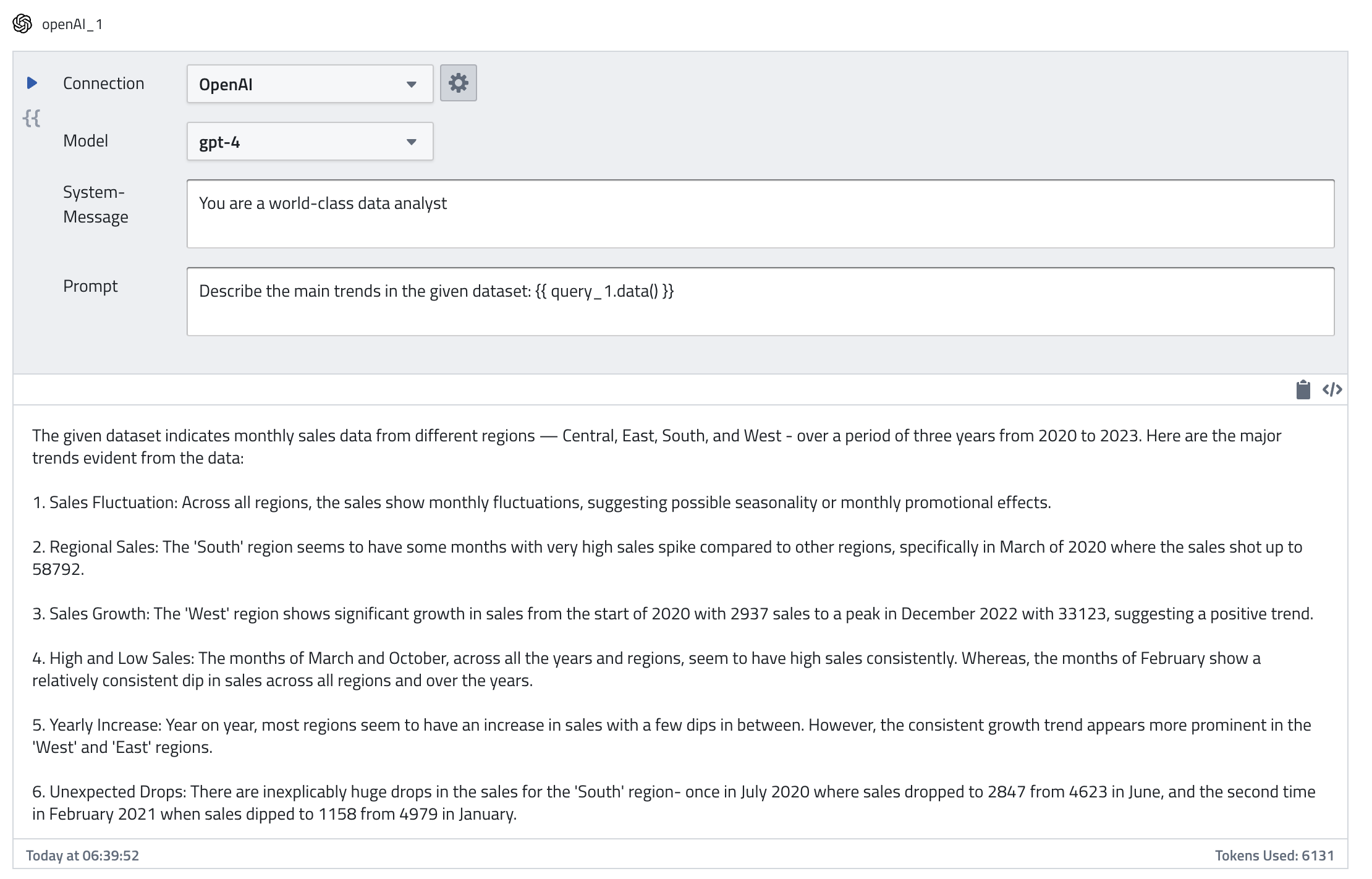Click the Tokens Used: 6131 label

click(x=1274, y=856)
